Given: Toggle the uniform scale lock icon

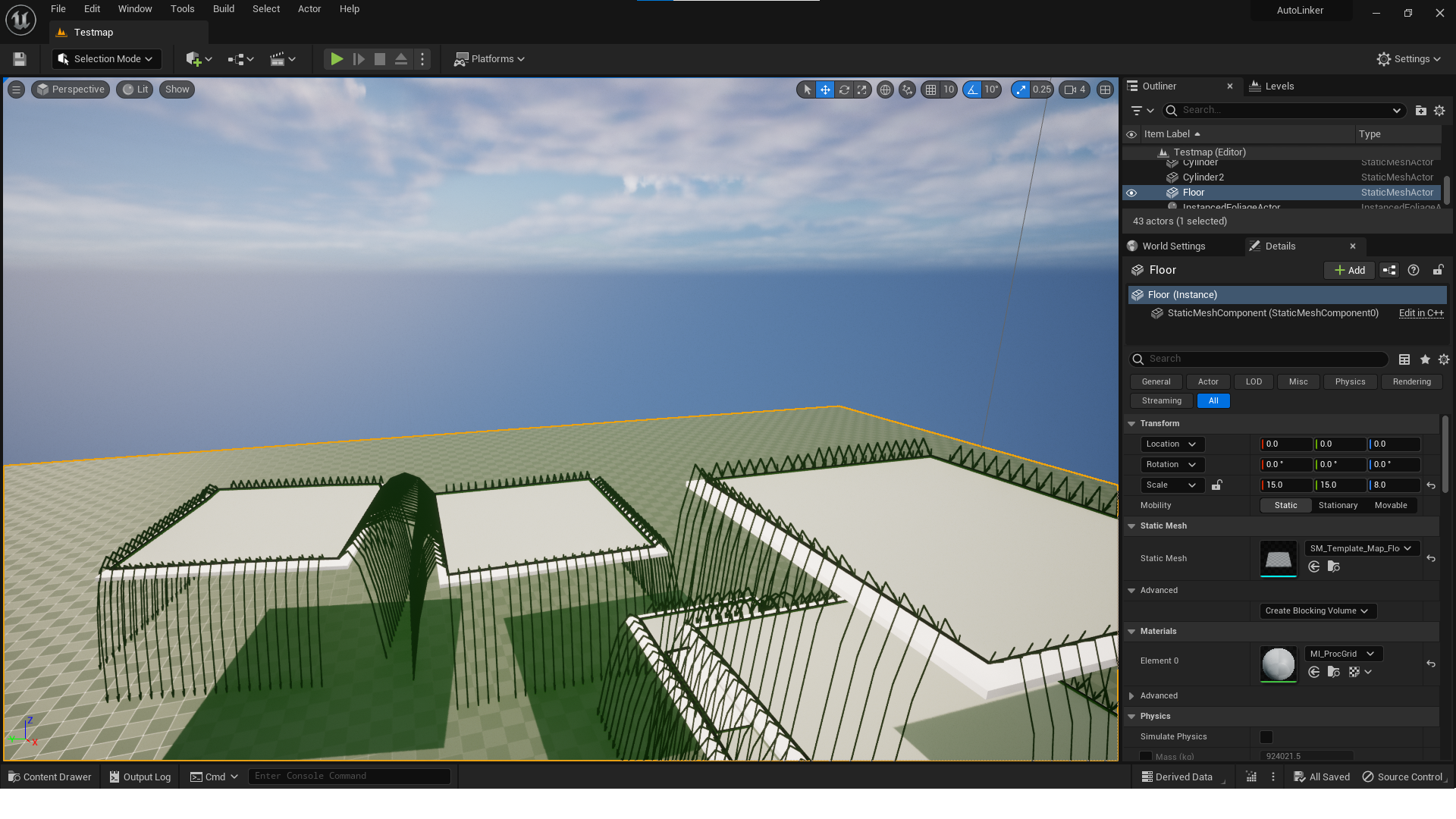Looking at the screenshot, I should point(1216,485).
